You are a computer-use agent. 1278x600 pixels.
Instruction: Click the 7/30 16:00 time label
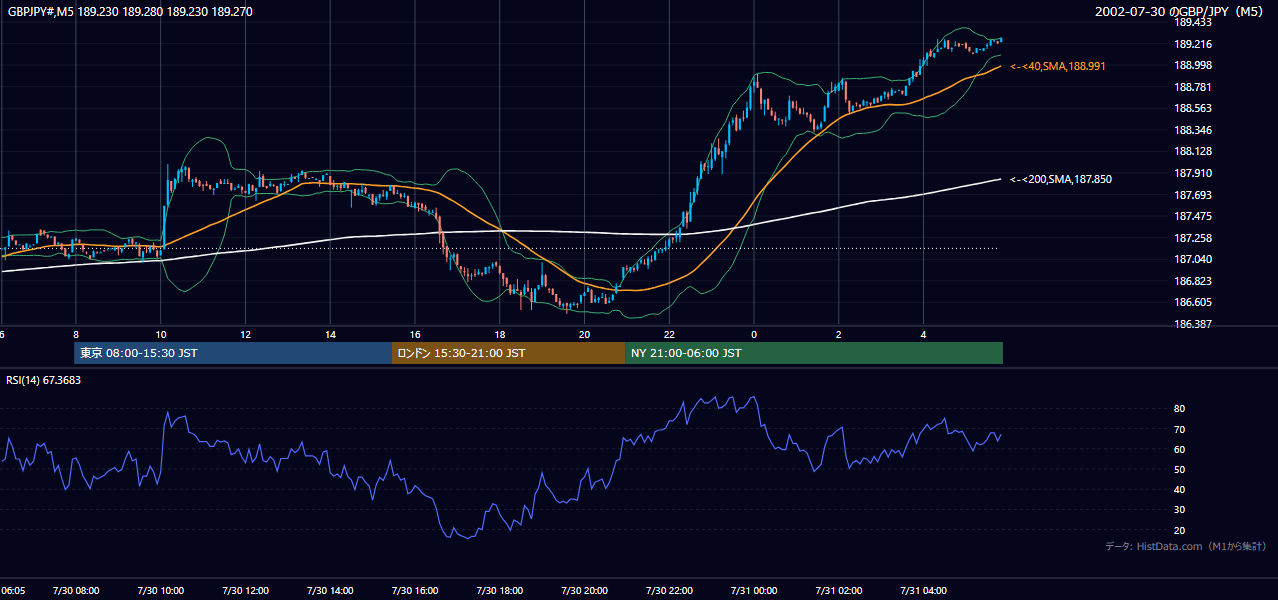click(415, 591)
